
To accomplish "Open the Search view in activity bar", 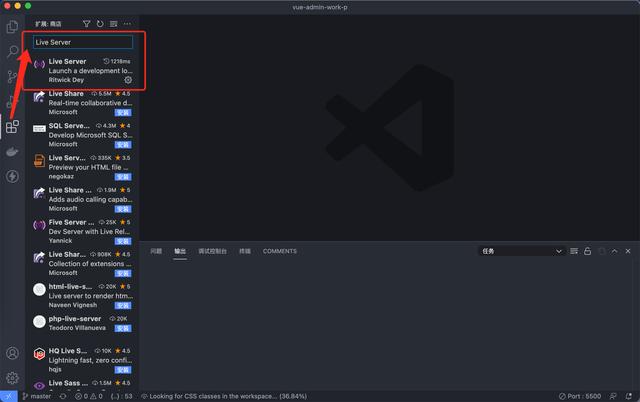I will point(12,52).
